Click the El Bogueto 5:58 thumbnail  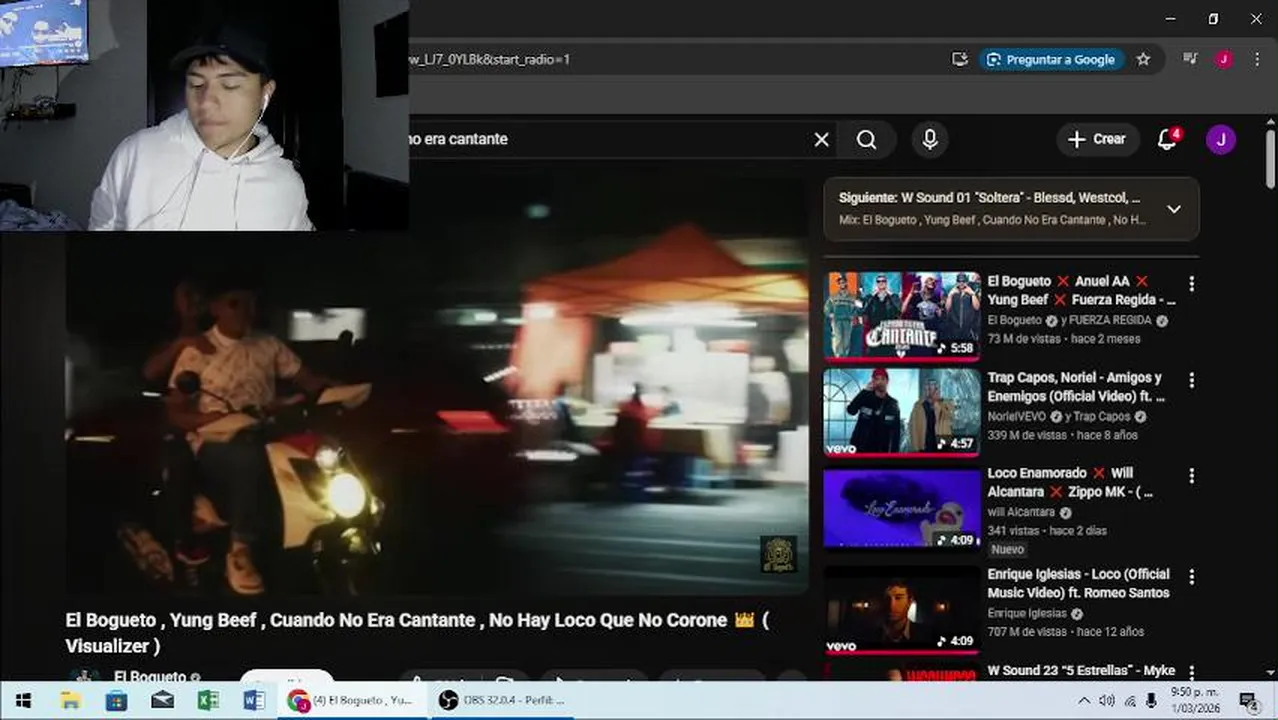click(902, 315)
